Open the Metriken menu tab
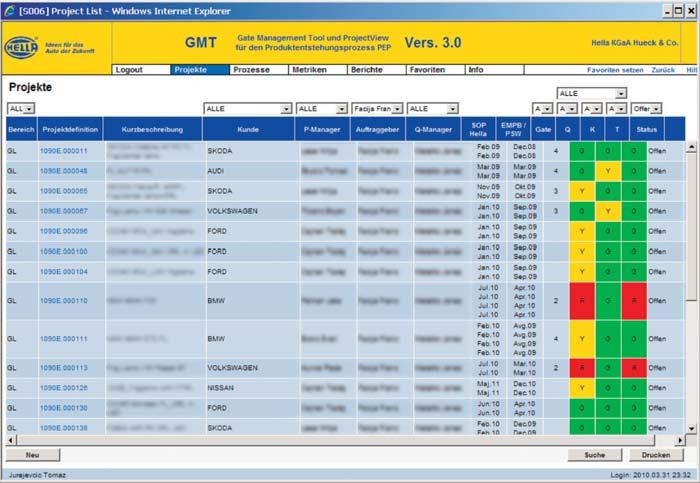The height and width of the screenshot is (483, 700). [317, 70]
